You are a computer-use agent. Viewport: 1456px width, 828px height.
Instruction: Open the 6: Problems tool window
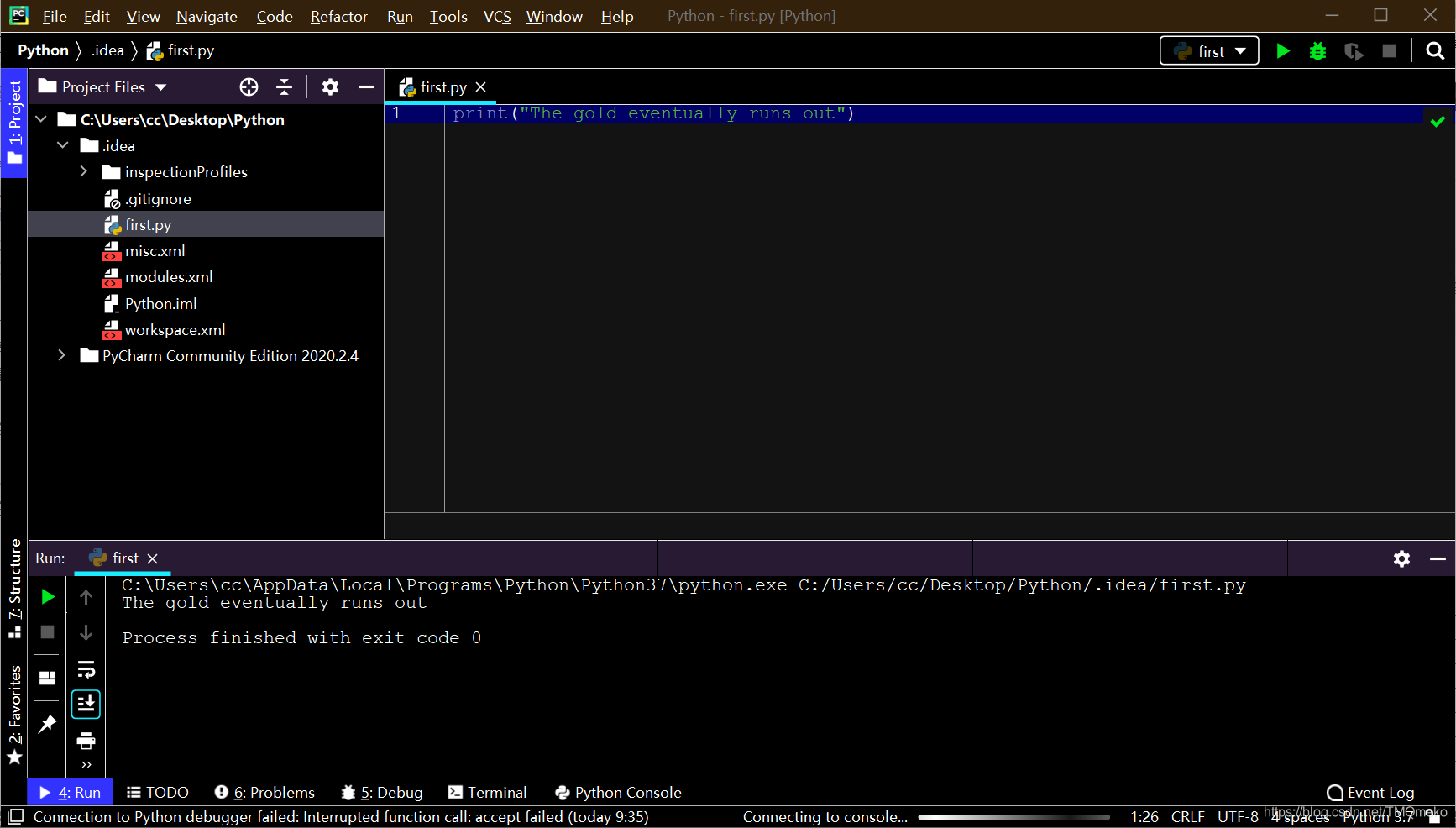264,792
